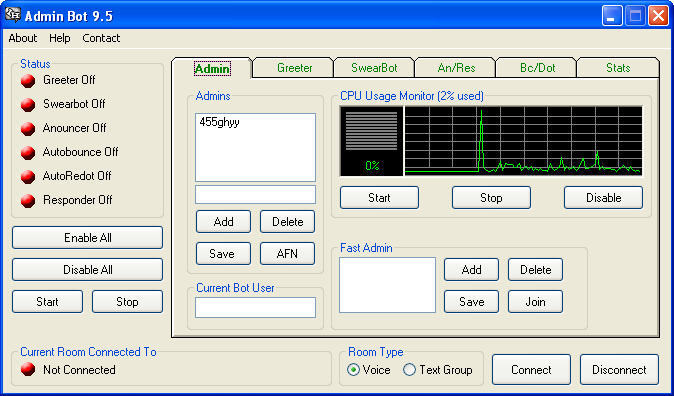Click the Disconnect button

click(619, 369)
